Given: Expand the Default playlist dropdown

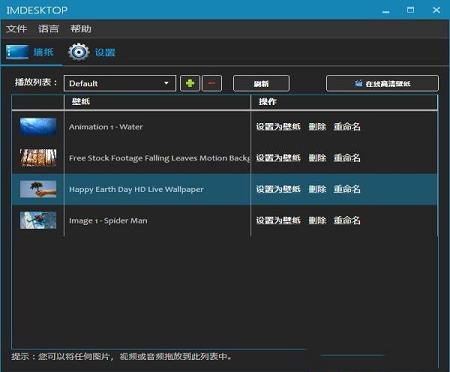Looking at the screenshot, I should (120, 83).
